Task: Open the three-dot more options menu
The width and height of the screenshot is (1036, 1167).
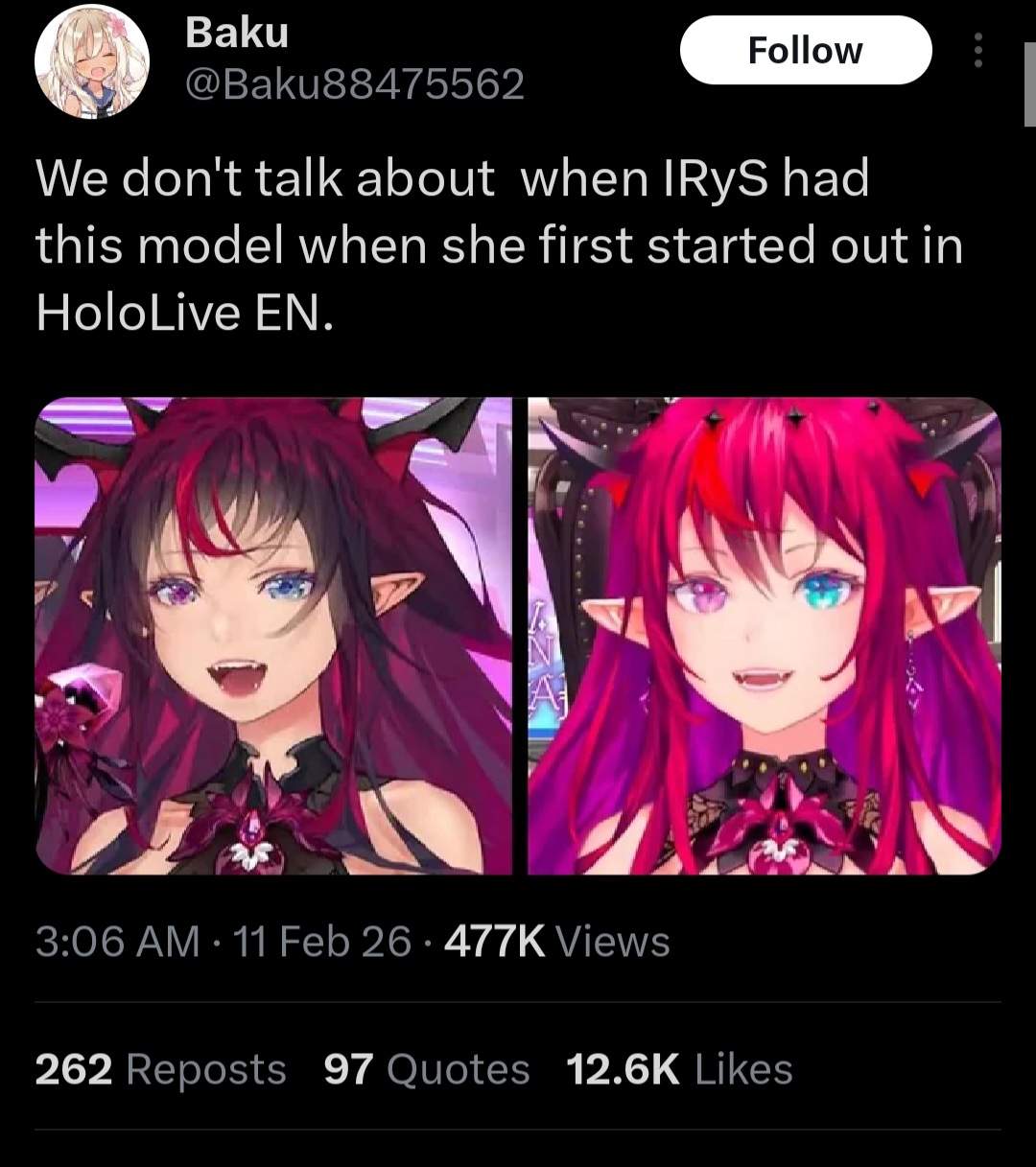Action: [977, 51]
